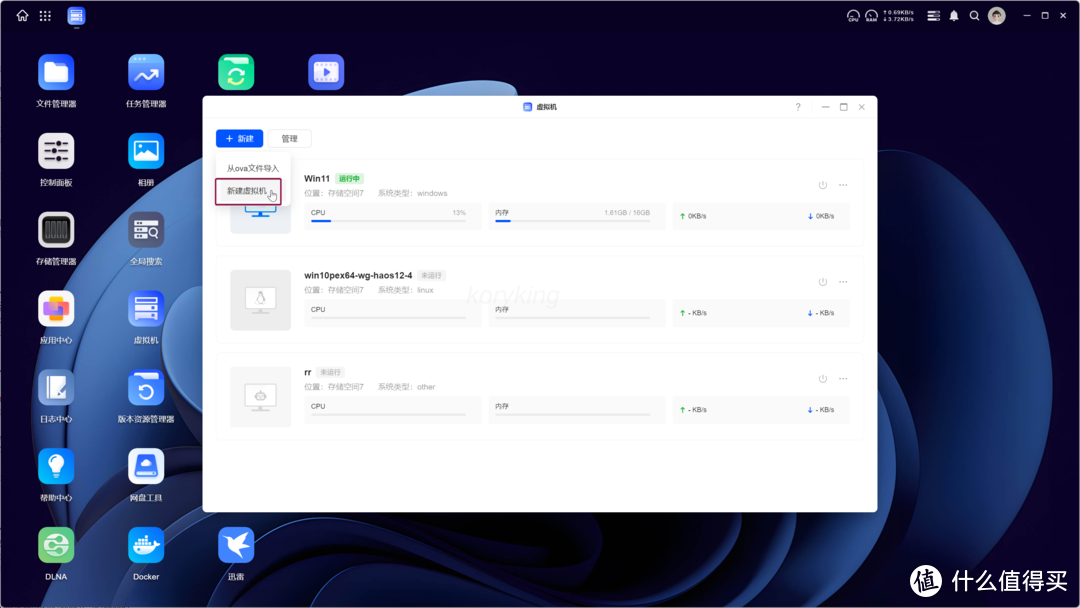Go to home via top bar icon
The width and height of the screenshot is (1080, 608).
pyautogui.click(x=23, y=15)
